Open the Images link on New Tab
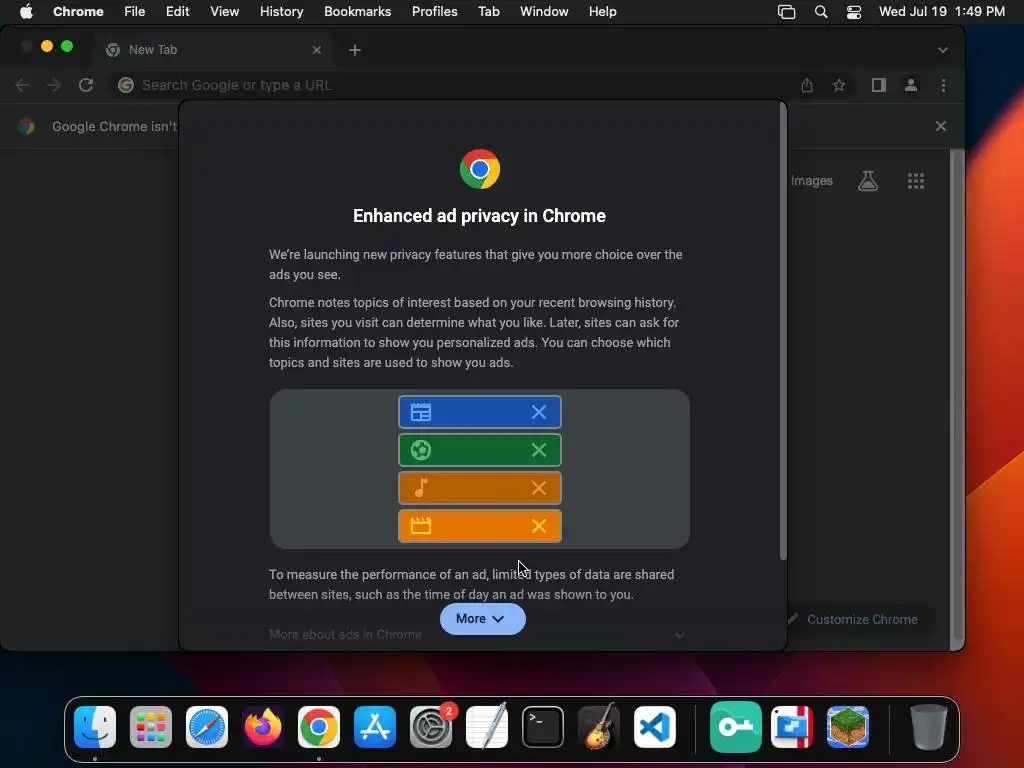 pos(811,180)
